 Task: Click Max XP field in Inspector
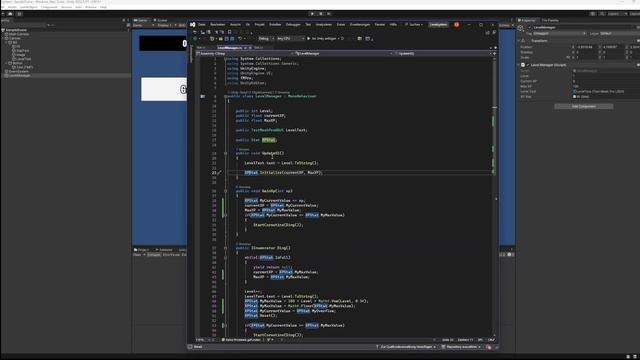(606, 86)
